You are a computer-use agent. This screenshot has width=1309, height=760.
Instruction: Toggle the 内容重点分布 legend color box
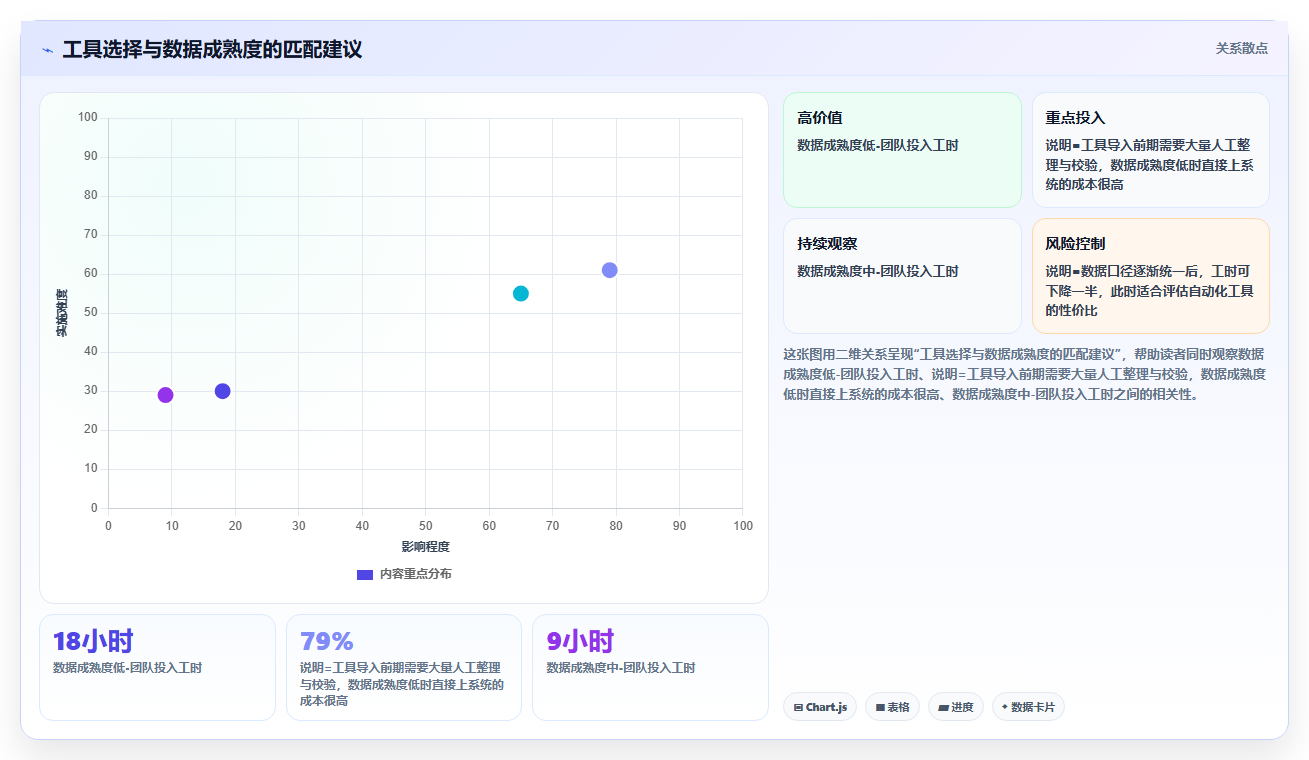(x=365, y=574)
